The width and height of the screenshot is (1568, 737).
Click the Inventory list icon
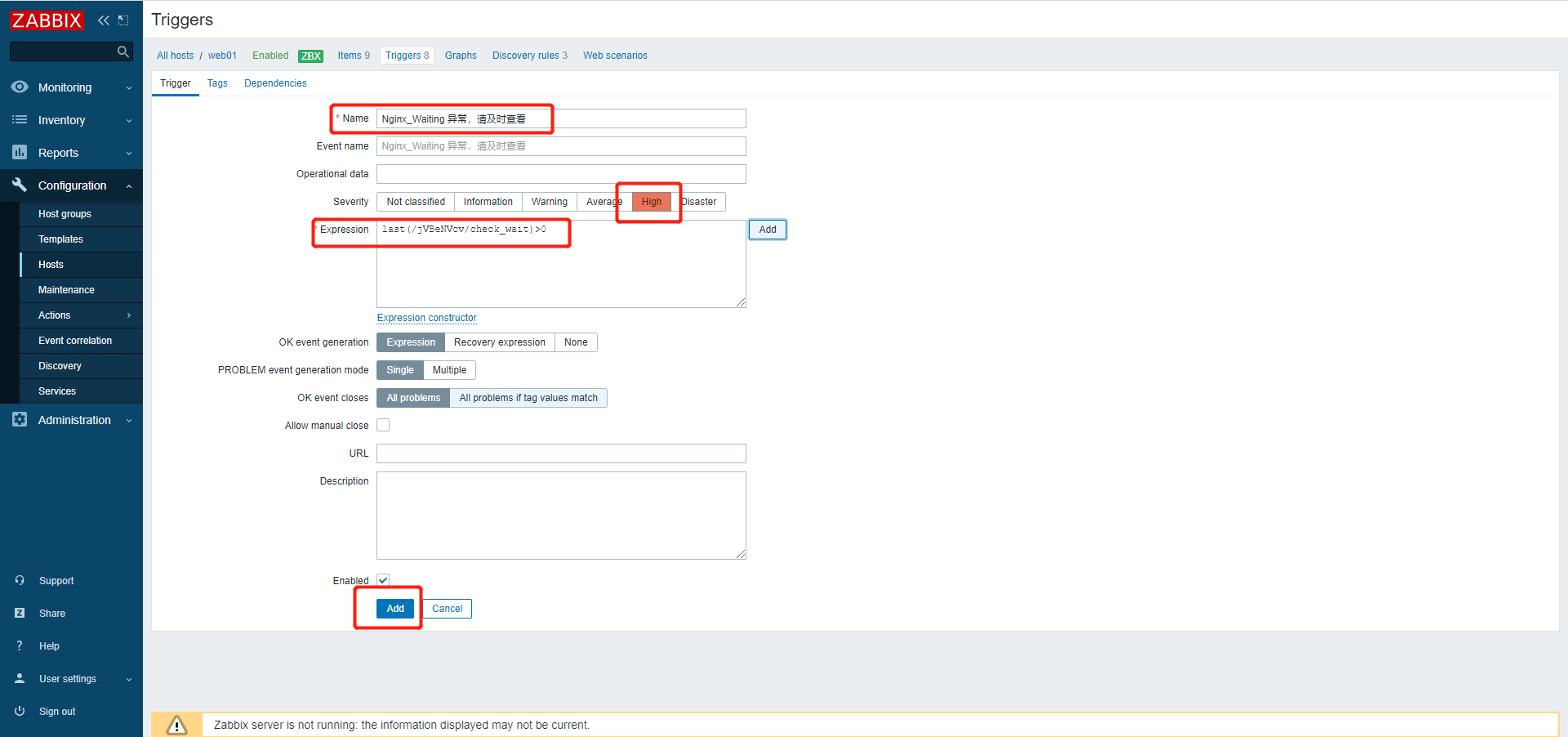20,119
